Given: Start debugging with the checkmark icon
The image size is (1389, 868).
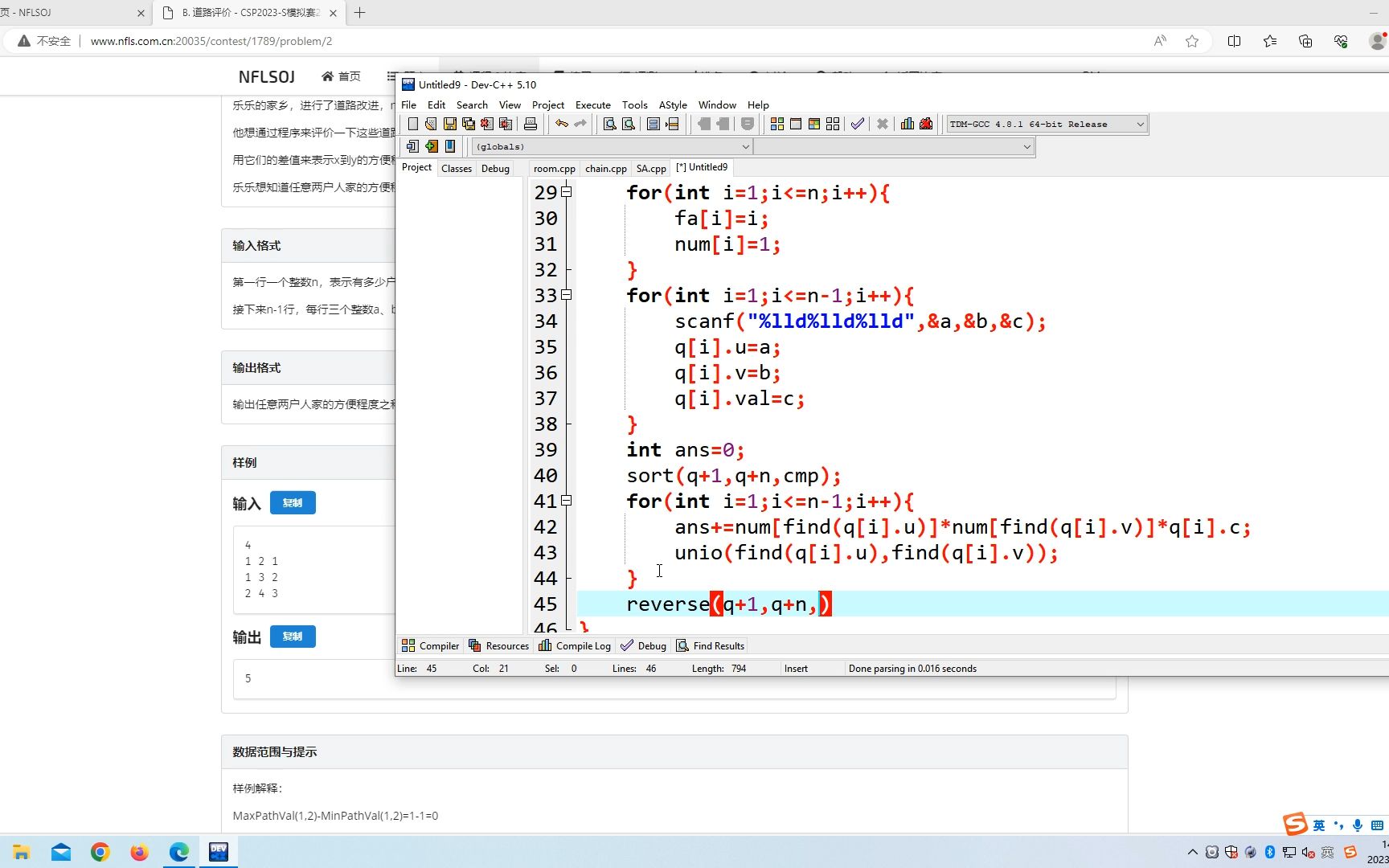Looking at the screenshot, I should (858, 124).
